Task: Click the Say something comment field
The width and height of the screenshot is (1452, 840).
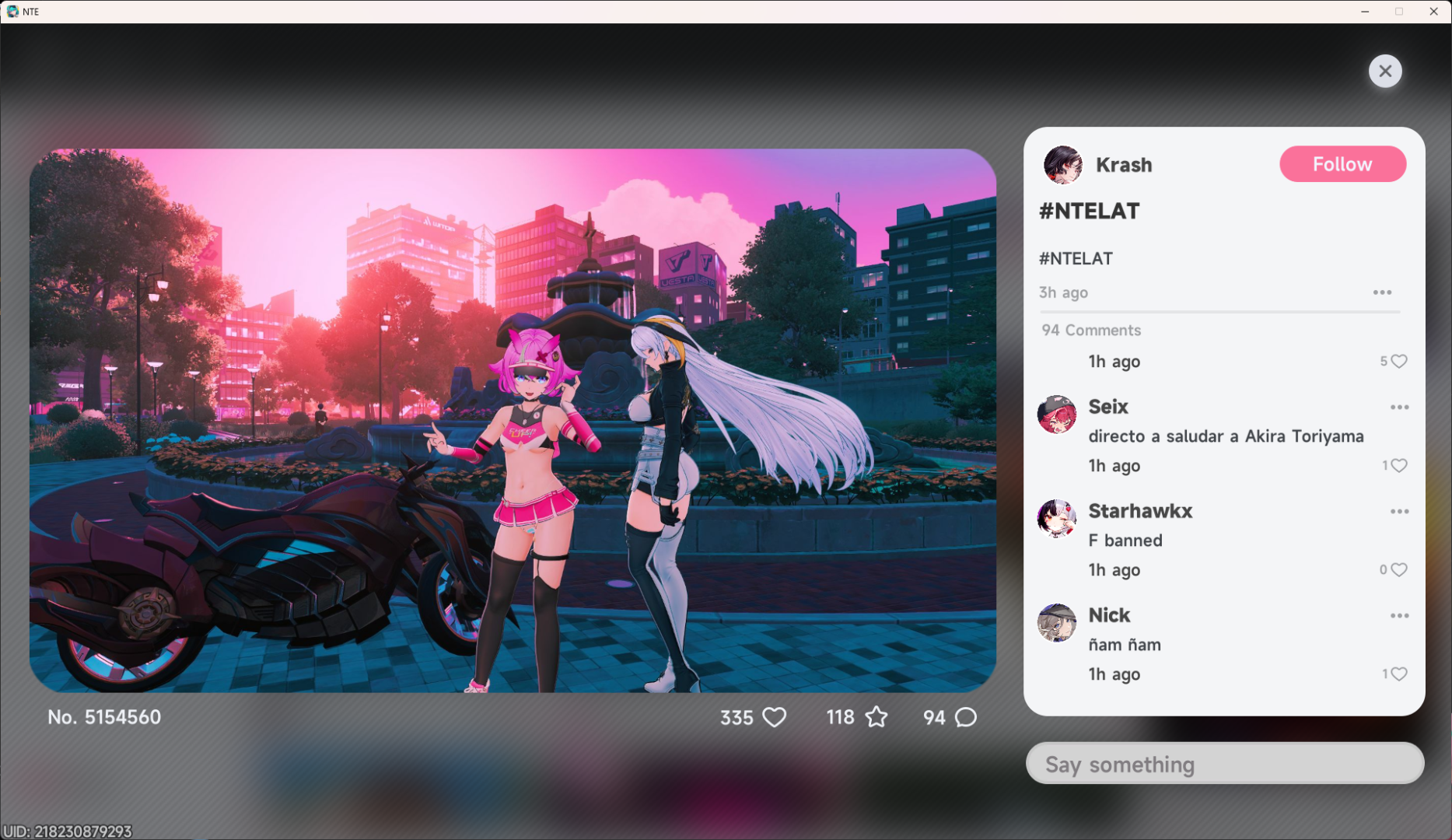Action: tap(1225, 764)
